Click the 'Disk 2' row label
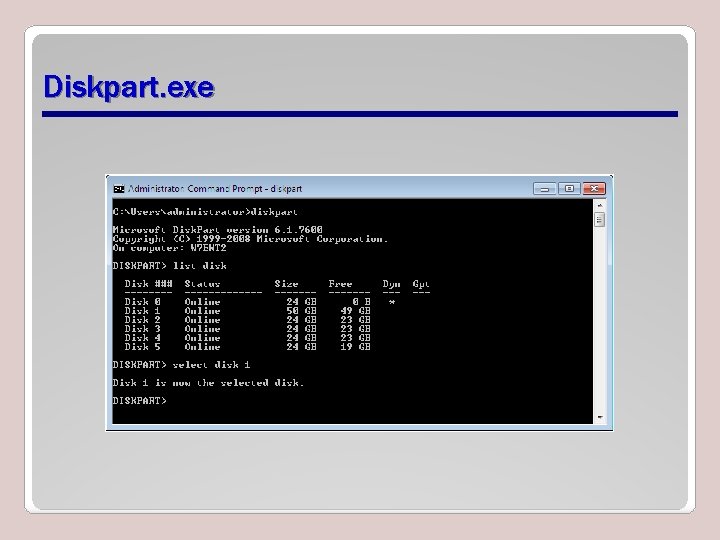This screenshot has height=540, width=720. click(142, 320)
